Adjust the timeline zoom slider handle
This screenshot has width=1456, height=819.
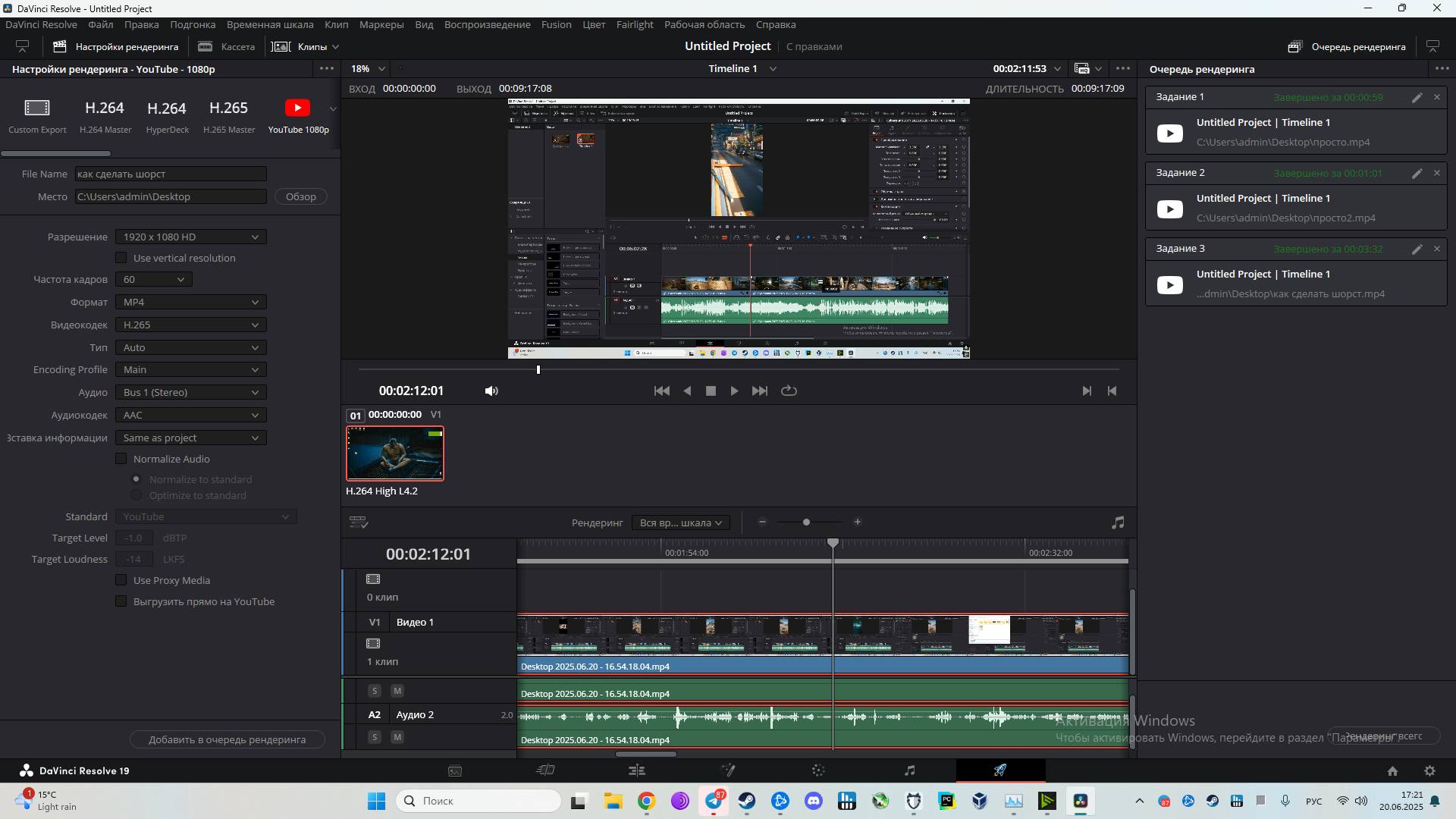tap(806, 522)
